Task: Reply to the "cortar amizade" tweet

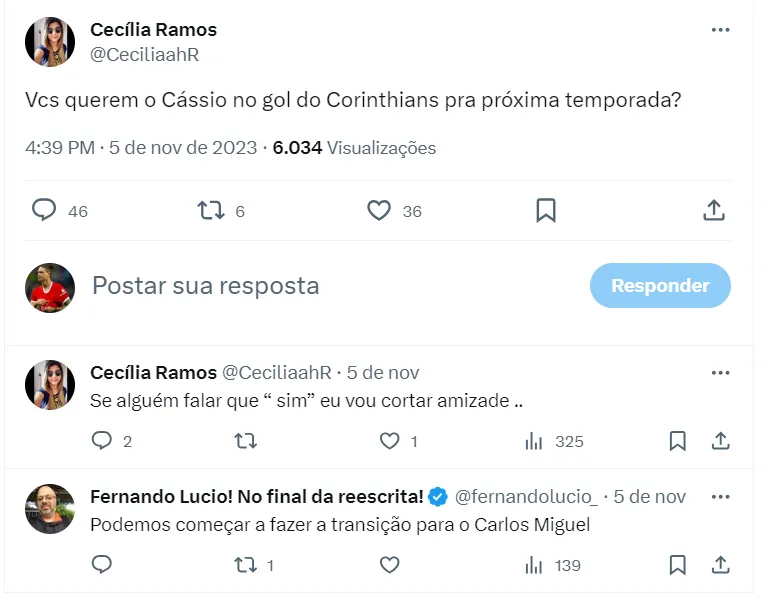Action: tap(102, 441)
